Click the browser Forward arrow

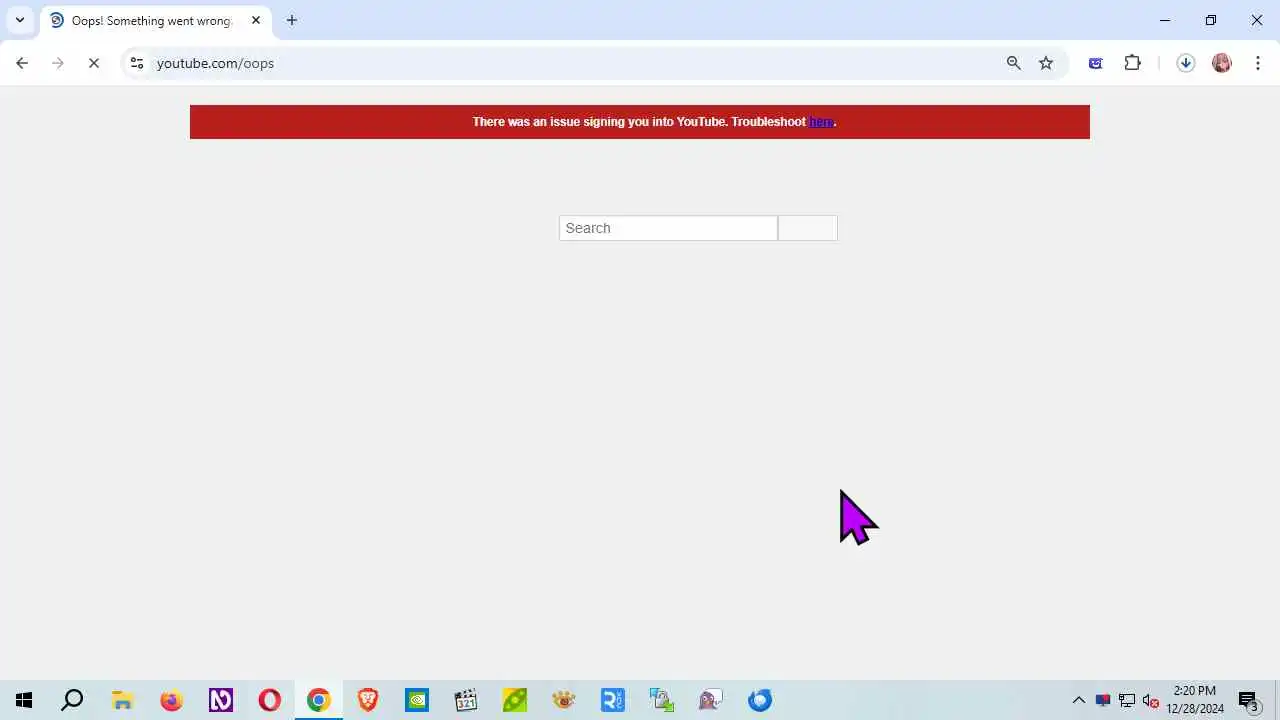click(58, 63)
